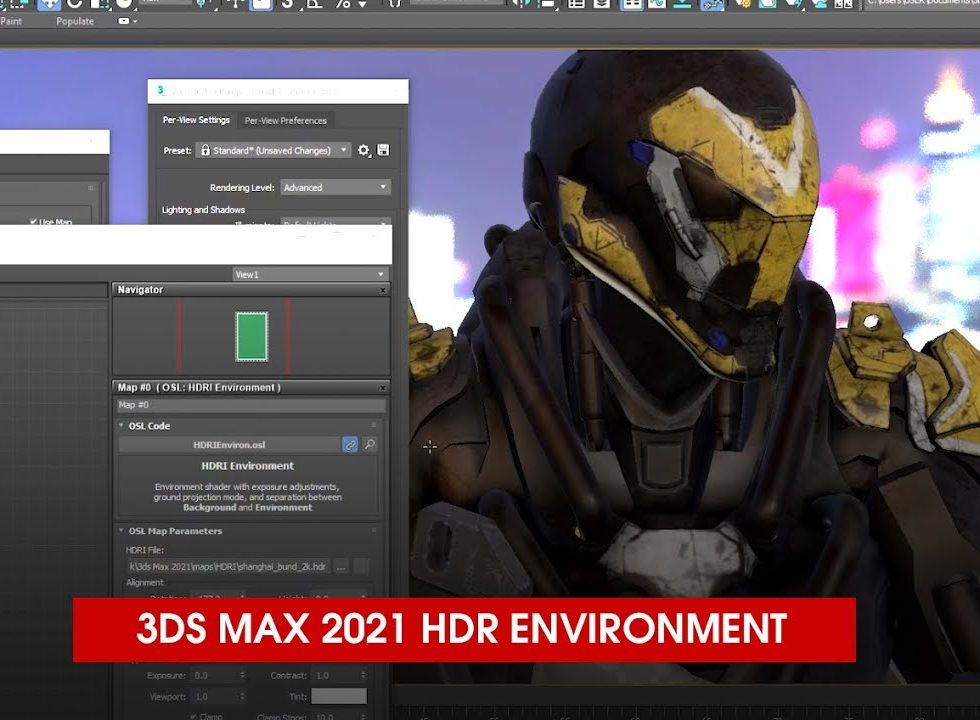Open the View1 dropdown

pos(311,274)
